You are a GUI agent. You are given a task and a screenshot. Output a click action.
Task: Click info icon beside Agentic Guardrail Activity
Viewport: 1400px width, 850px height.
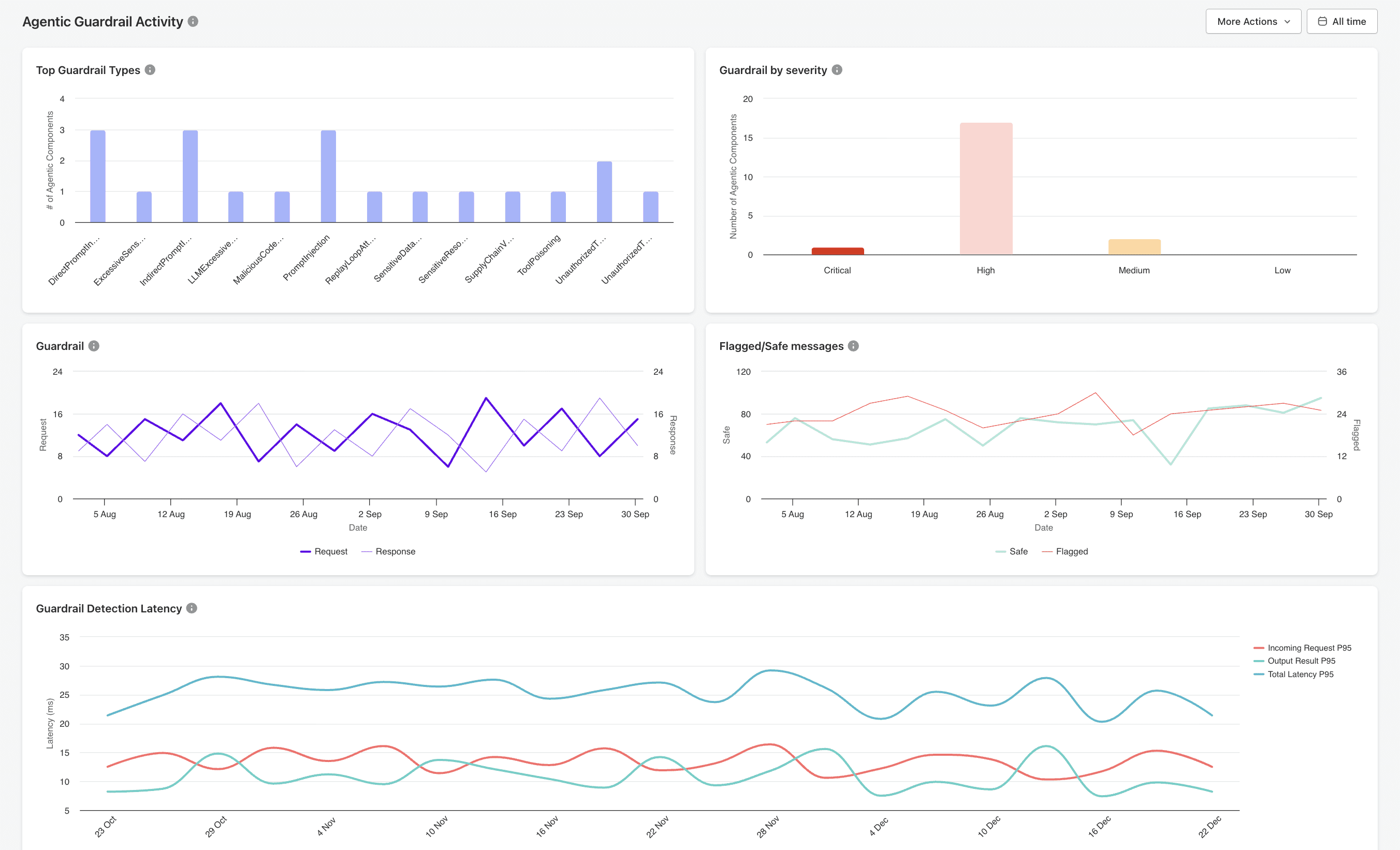[193, 22]
